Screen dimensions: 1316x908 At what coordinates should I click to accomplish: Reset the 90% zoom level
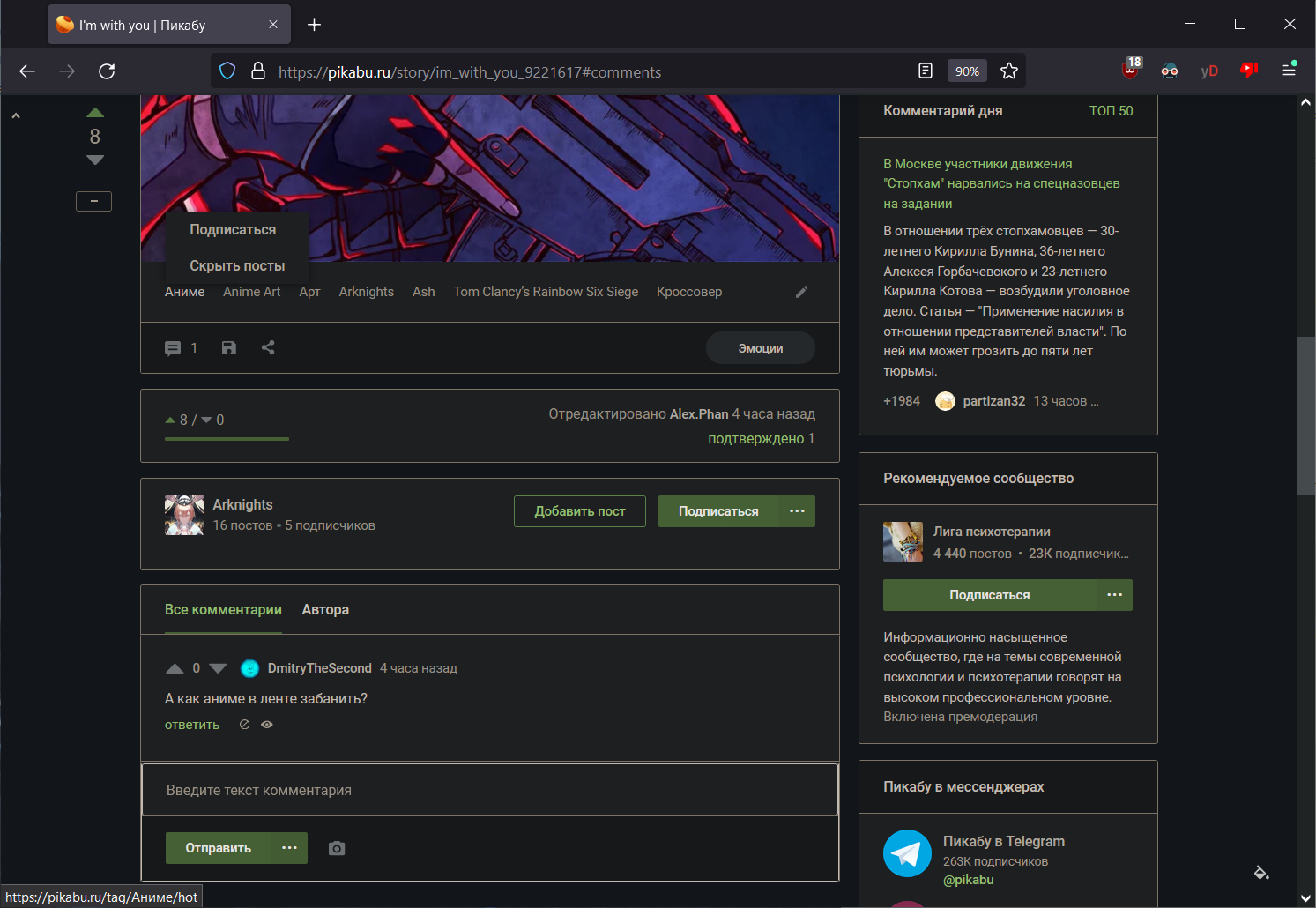click(x=967, y=71)
